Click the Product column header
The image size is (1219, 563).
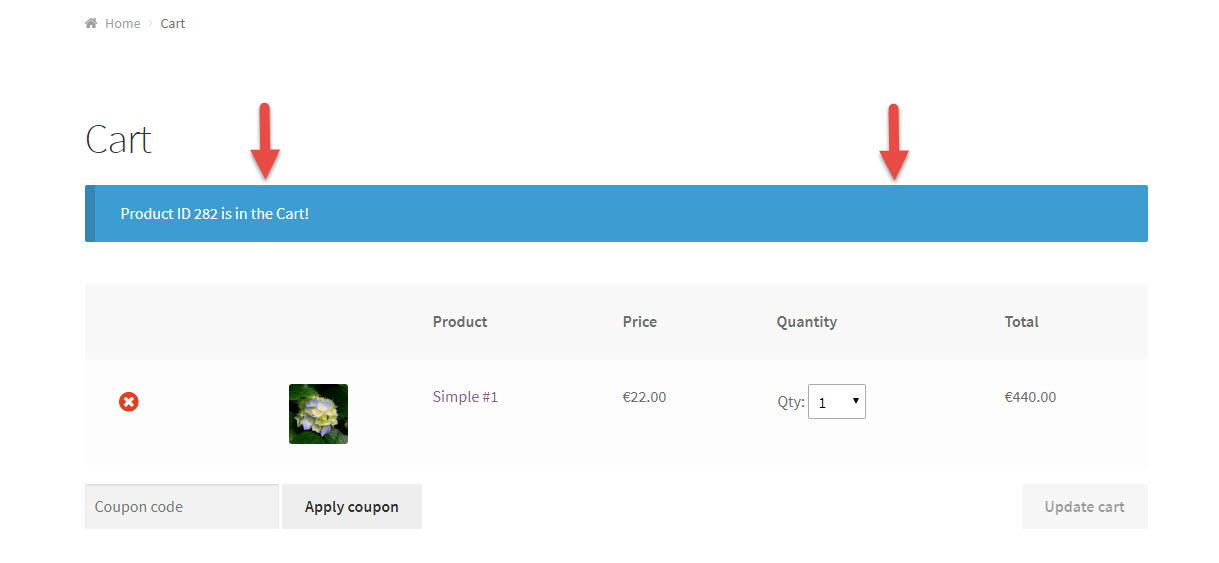(x=460, y=321)
